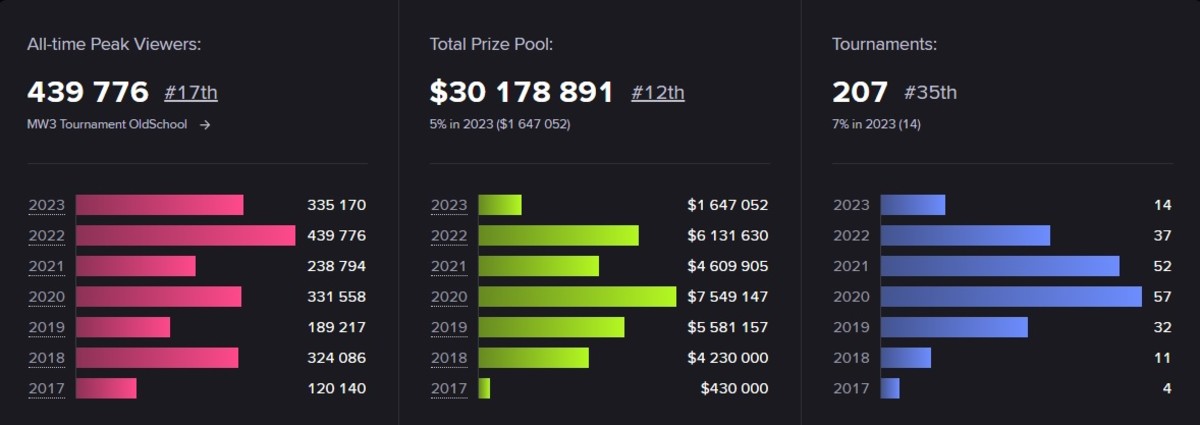This screenshot has height=425, width=1200.
Task: Click the pink 2022 peak viewers bar
Action: pyautogui.click(x=185, y=236)
